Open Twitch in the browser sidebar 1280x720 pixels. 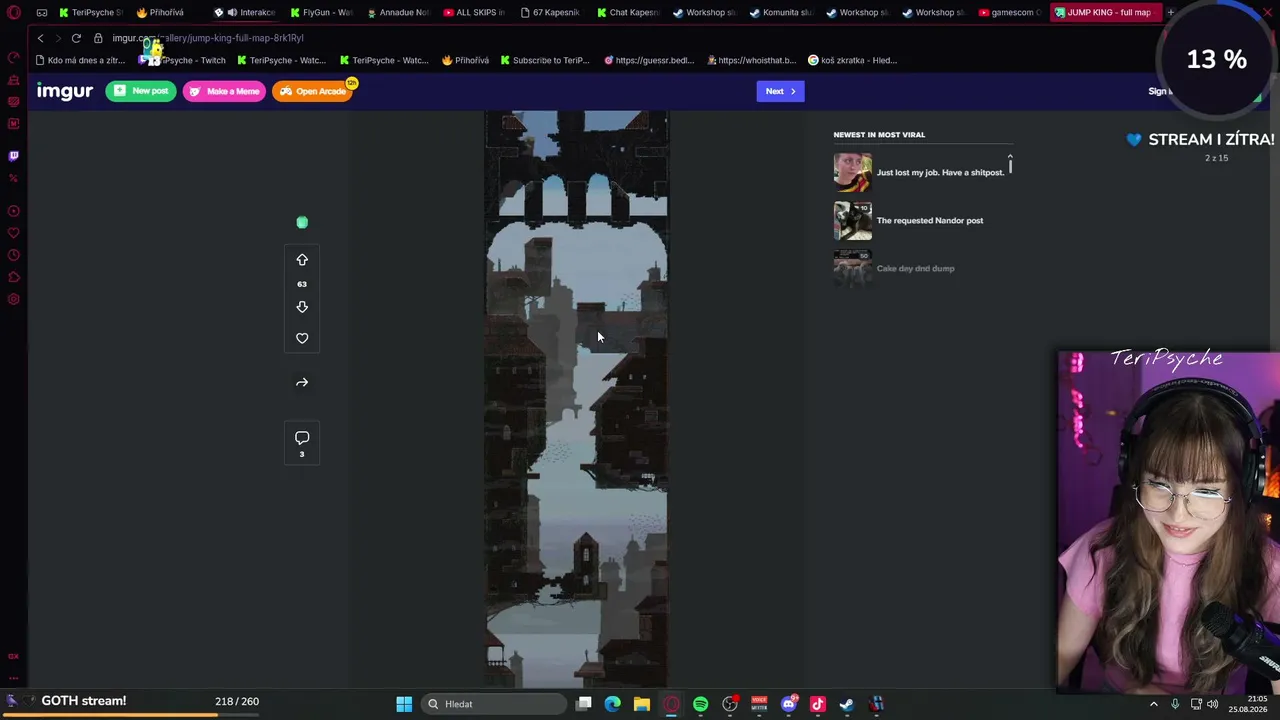point(13,156)
